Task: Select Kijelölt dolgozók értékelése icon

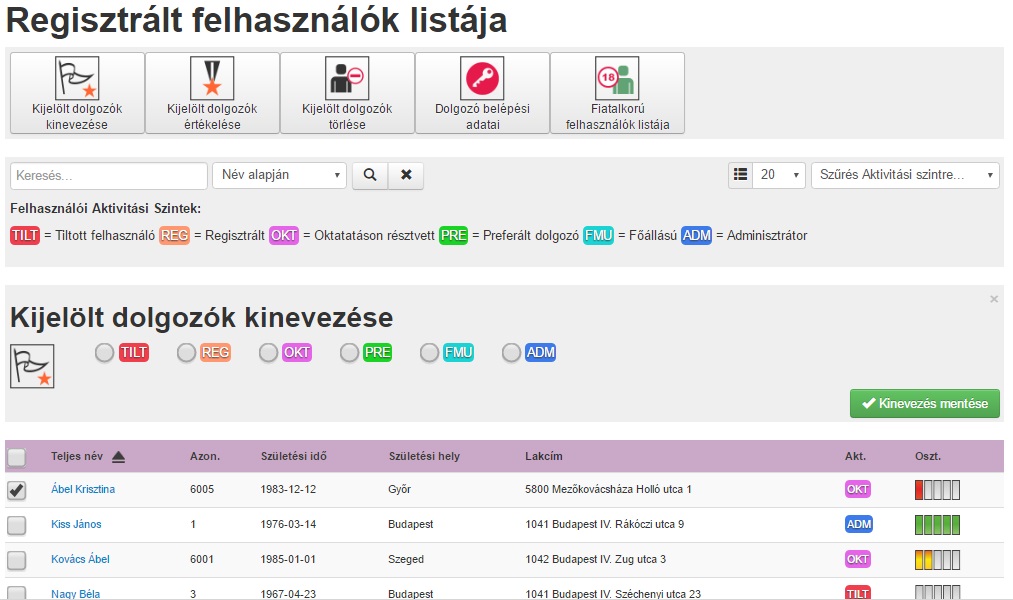Action: tap(211, 92)
